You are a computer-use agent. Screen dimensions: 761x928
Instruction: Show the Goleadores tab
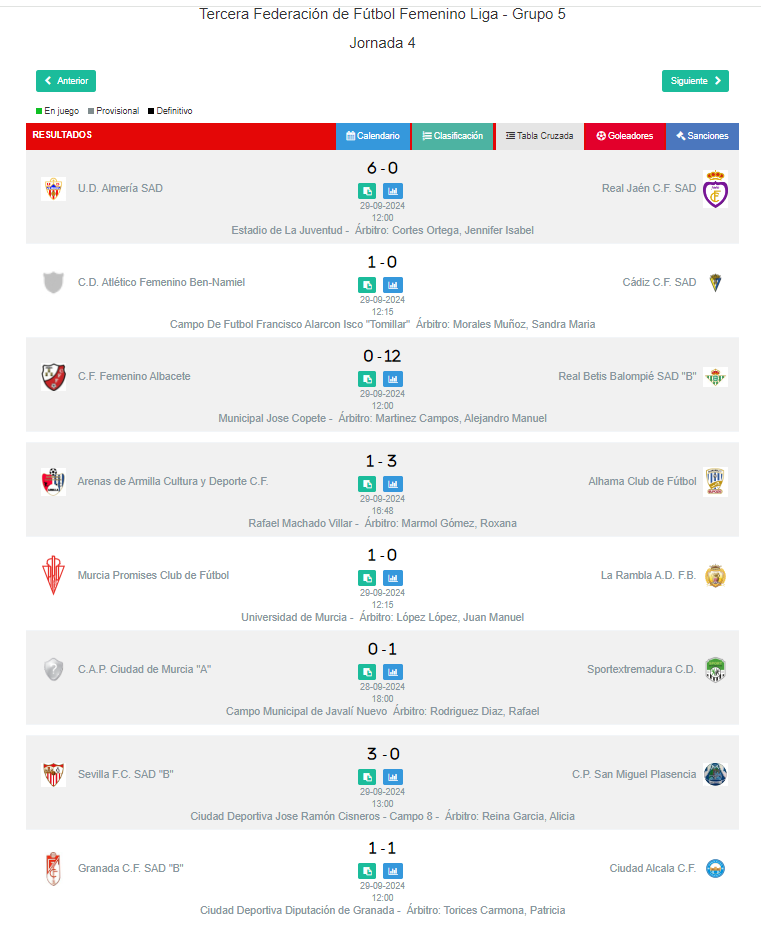point(625,136)
